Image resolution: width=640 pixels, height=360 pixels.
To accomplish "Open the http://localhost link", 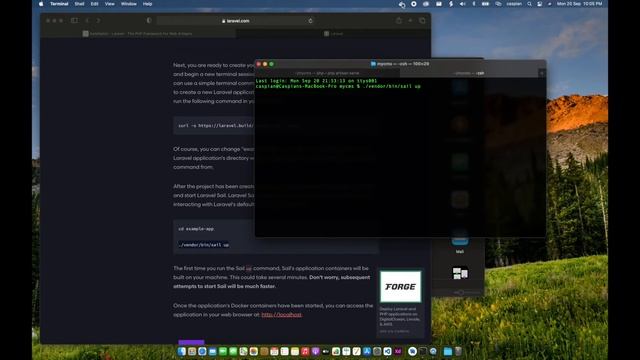I will coord(282,314).
